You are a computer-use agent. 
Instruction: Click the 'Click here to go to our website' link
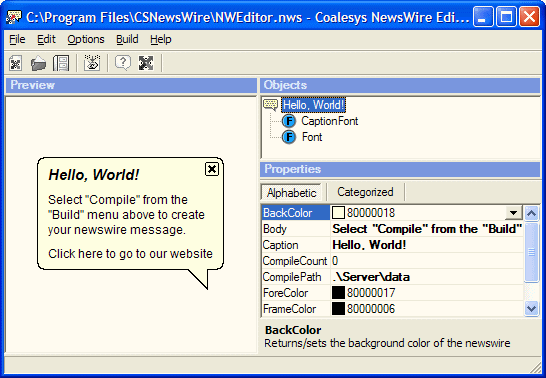point(130,254)
